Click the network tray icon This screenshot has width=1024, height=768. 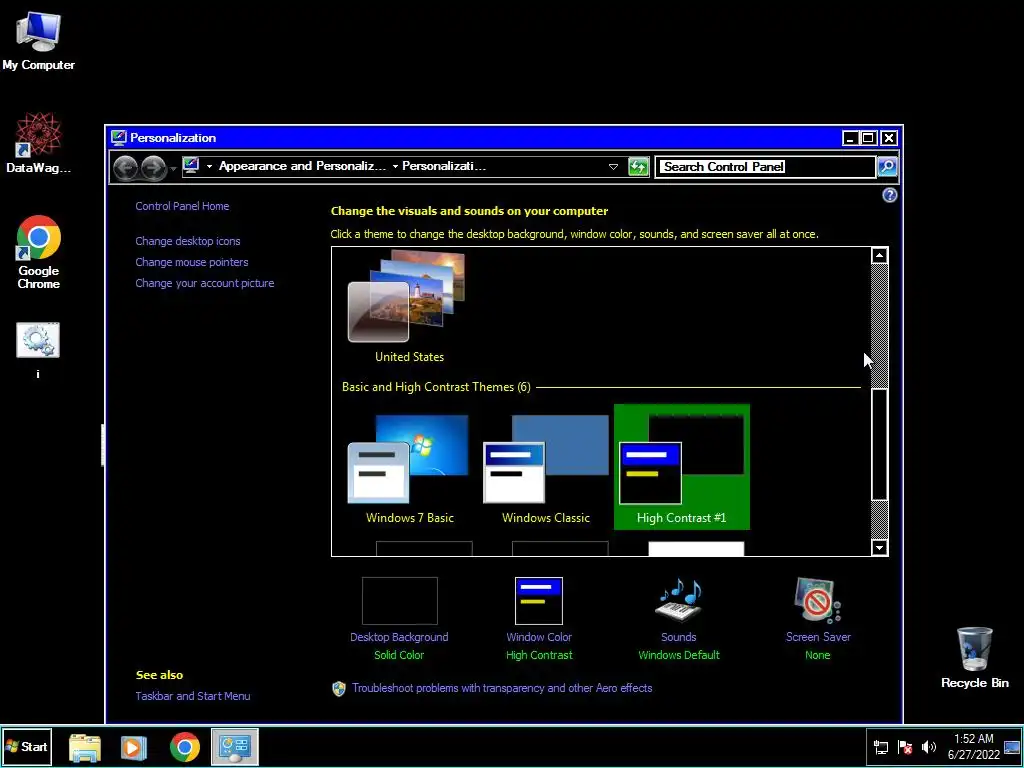tap(881, 747)
